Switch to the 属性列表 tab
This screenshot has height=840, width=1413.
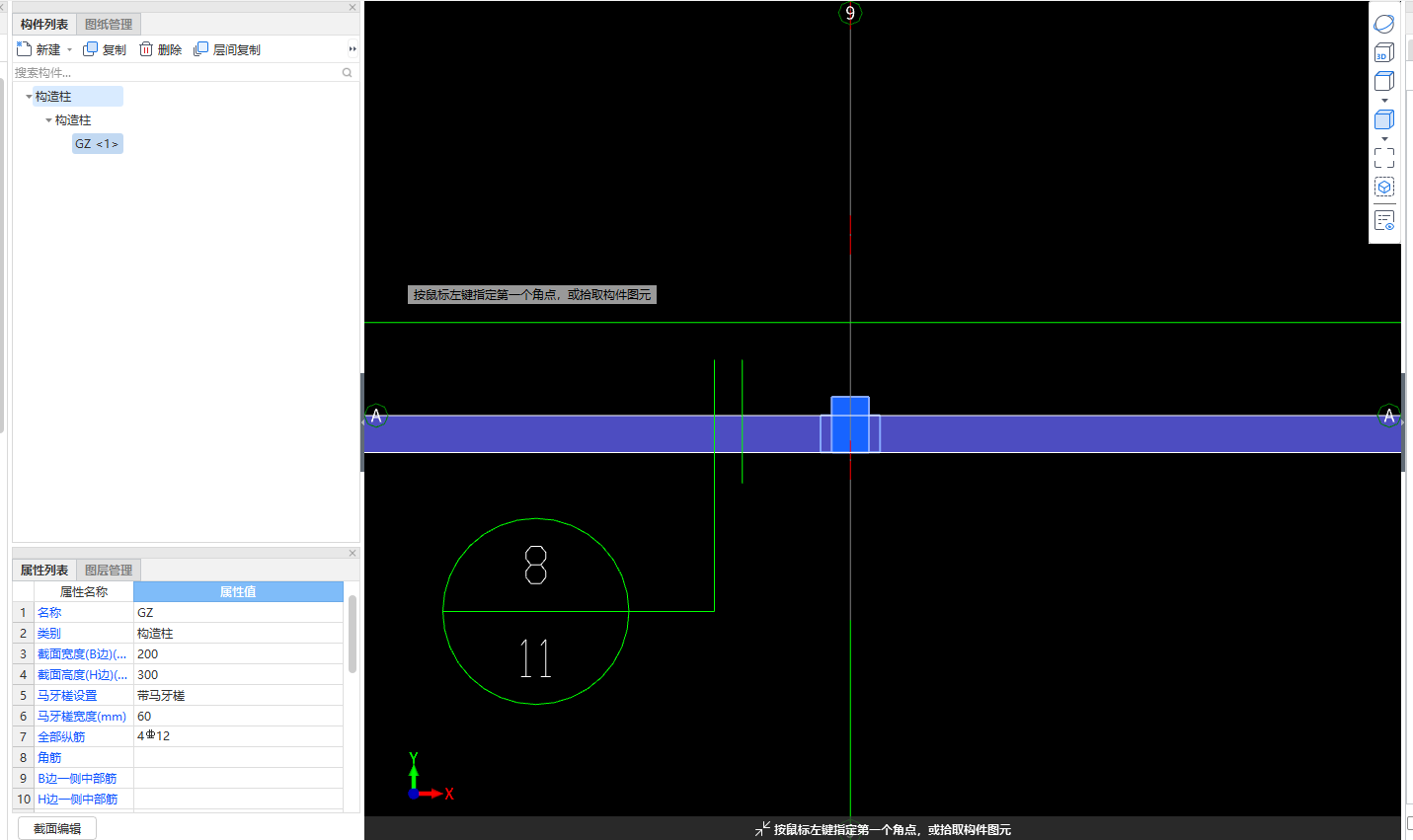click(x=44, y=570)
